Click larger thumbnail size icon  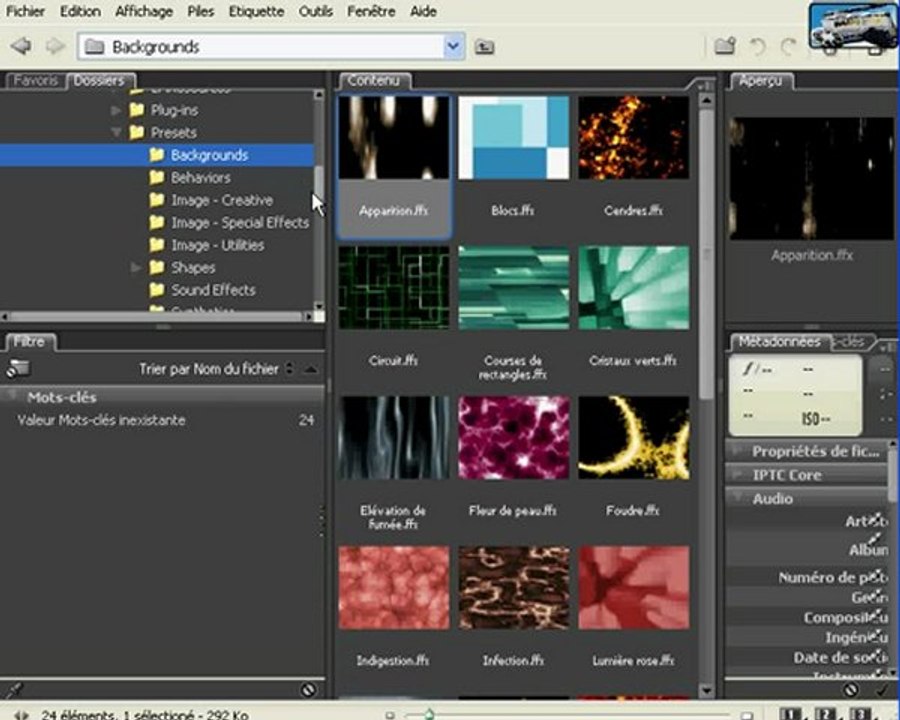[747, 715]
